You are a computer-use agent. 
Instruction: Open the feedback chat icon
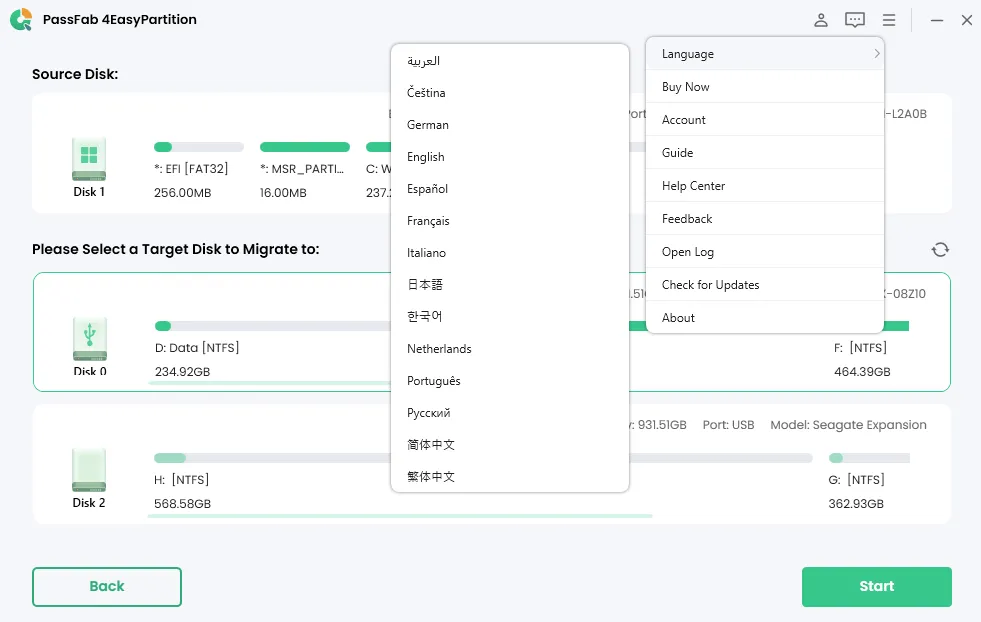click(x=854, y=20)
